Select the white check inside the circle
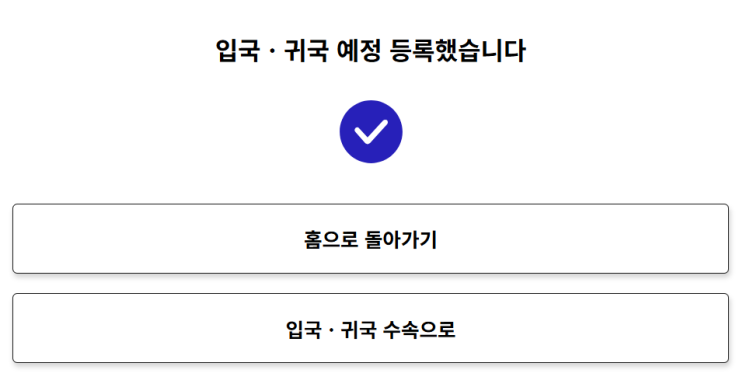 (371, 132)
